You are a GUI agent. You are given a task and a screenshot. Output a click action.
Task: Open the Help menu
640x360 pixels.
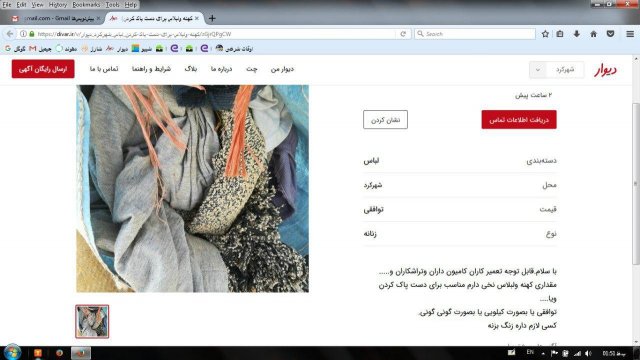[x=131, y=5]
